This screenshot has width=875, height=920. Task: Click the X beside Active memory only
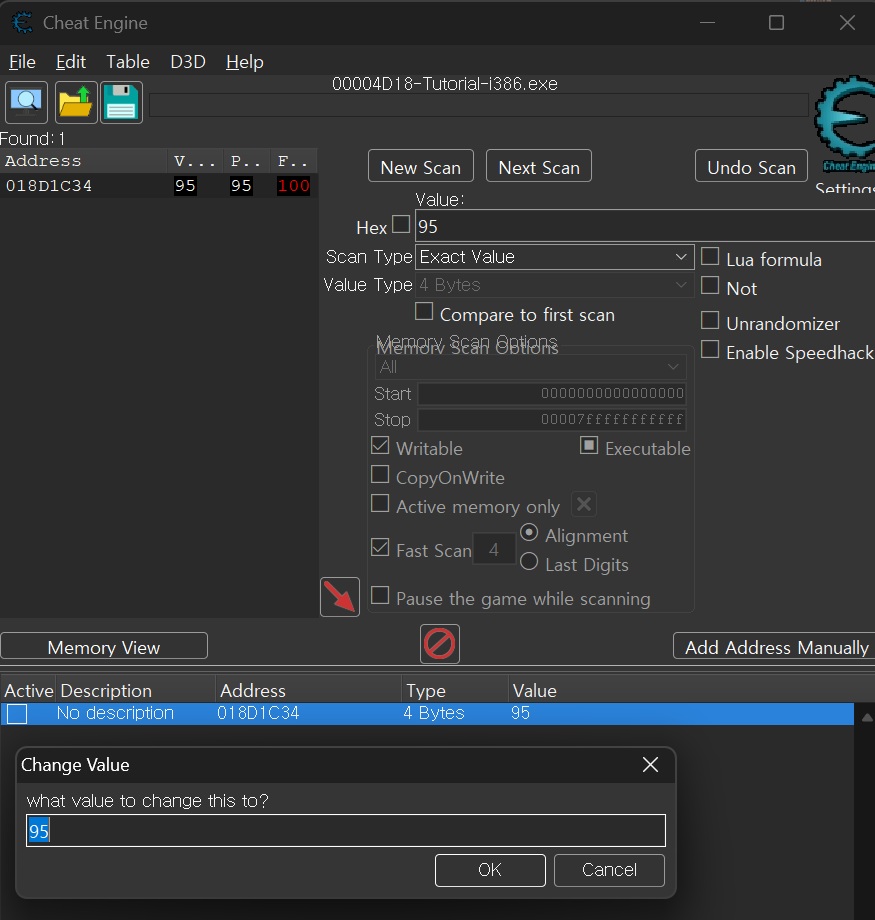coord(584,505)
